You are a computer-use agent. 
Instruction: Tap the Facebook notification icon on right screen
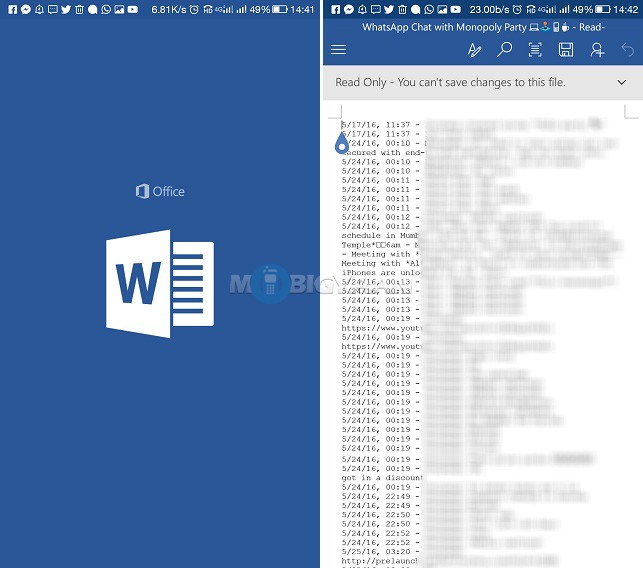(x=335, y=9)
